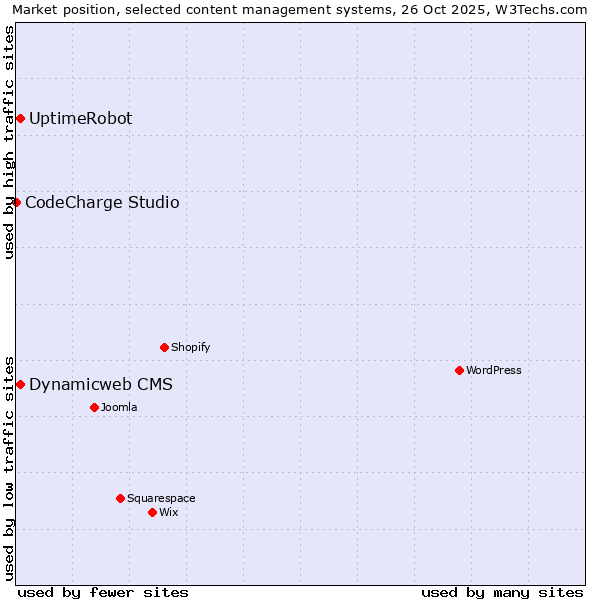Select the Dynamicweb CMS red data point
600x600 pixels.
tap(20, 385)
